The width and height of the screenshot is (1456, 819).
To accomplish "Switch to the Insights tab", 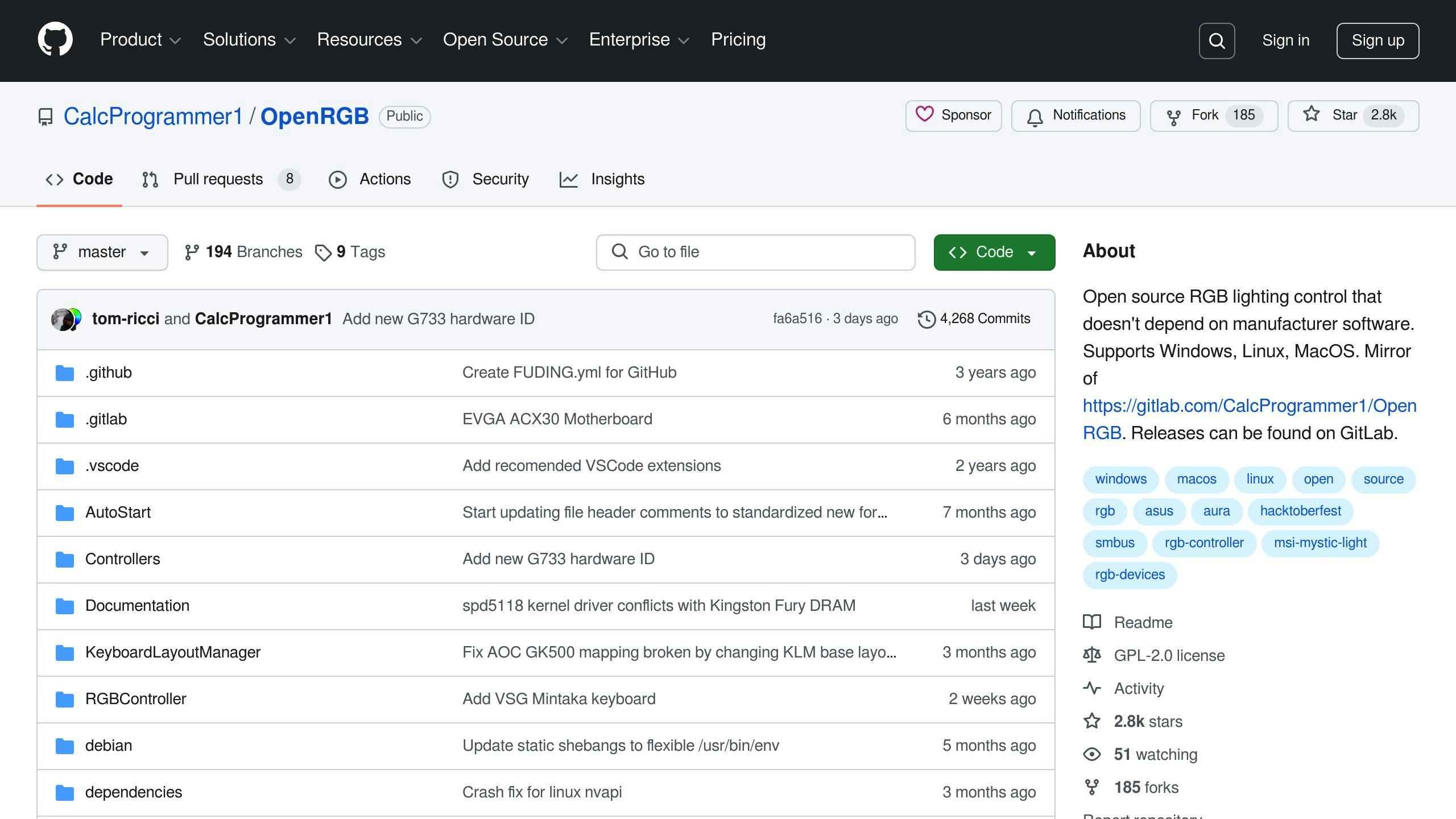I will [x=602, y=180].
